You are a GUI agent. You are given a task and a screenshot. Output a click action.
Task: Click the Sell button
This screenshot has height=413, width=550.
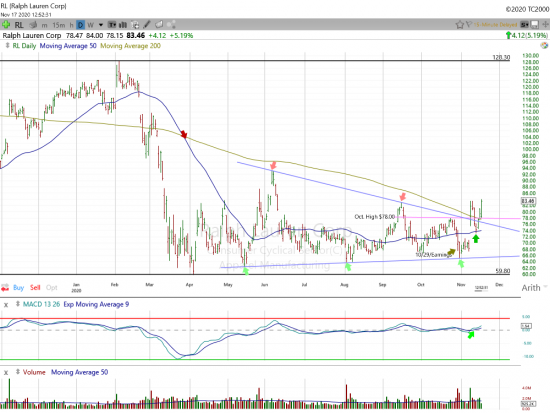[35, 288]
